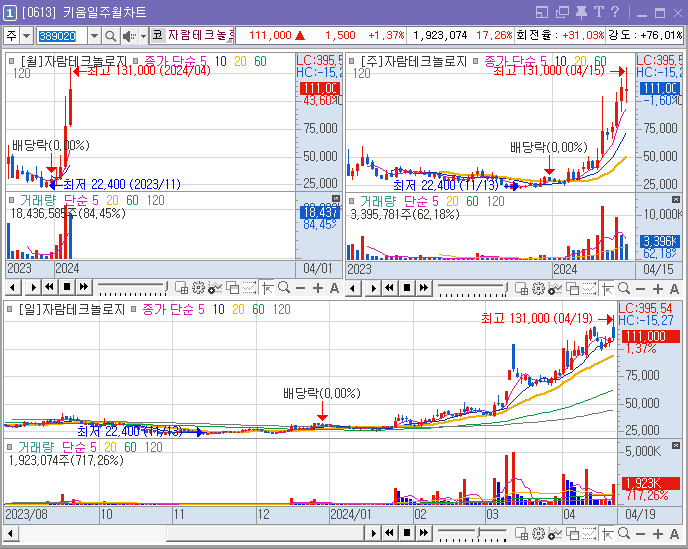Play forward on the weekly chart toolbar
Screen dimensions: 688x549
(373, 288)
